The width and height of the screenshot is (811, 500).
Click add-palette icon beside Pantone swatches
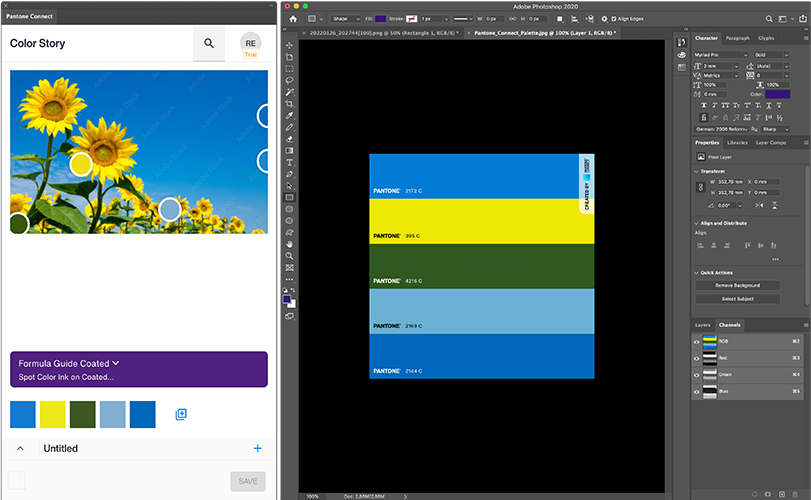(181, 414)
